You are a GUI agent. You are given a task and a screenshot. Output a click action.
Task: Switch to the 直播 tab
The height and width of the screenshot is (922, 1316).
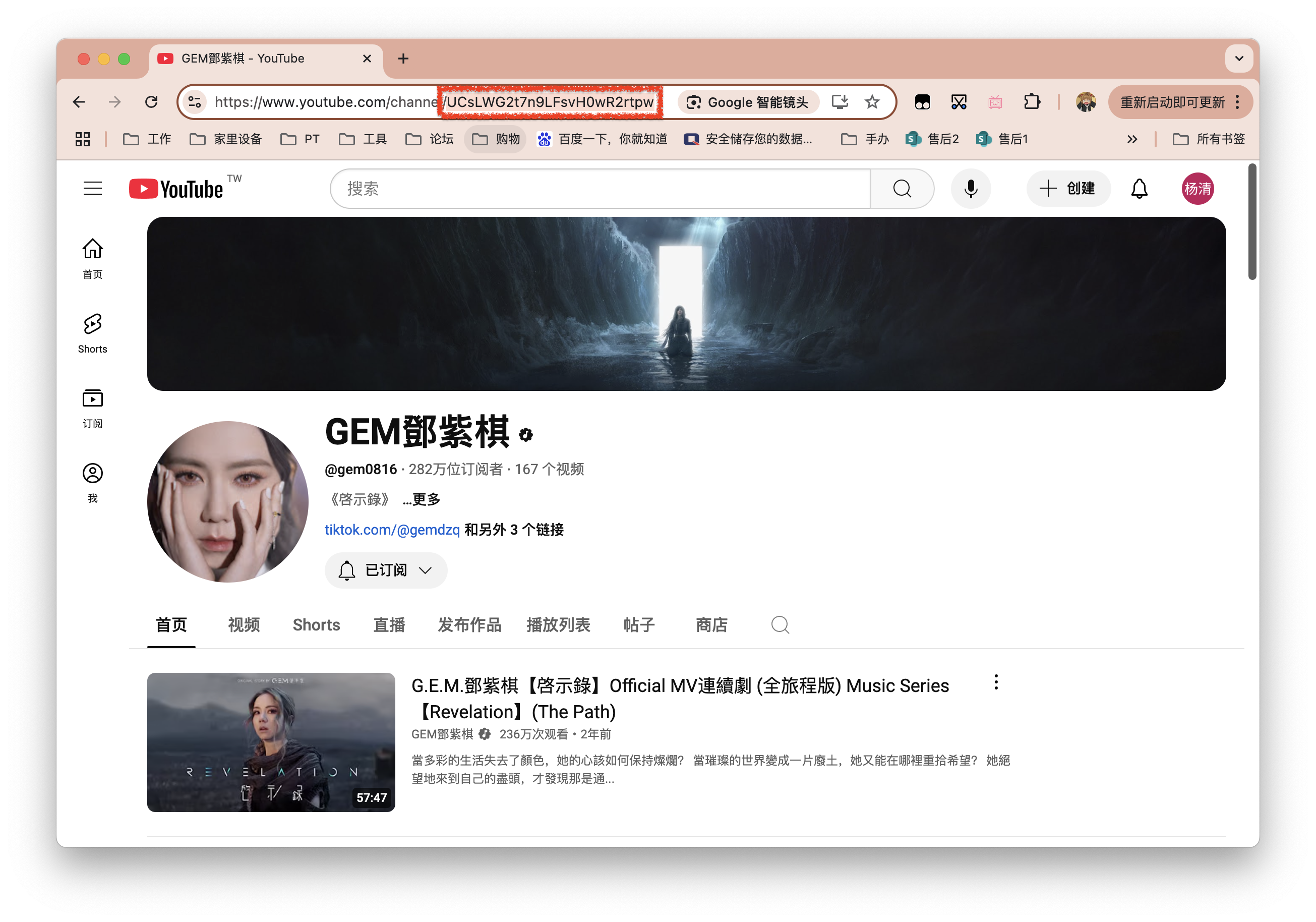click(389, 624)
